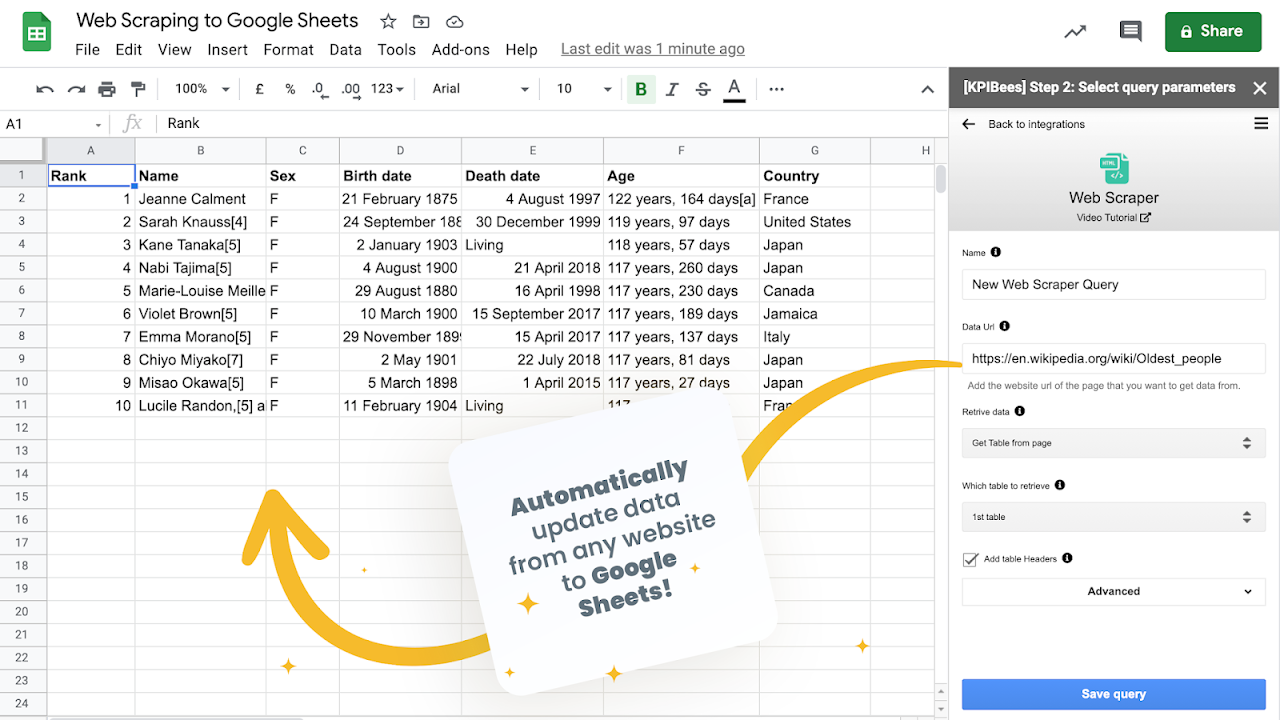Print the spreadsheet

click(107, 89)
